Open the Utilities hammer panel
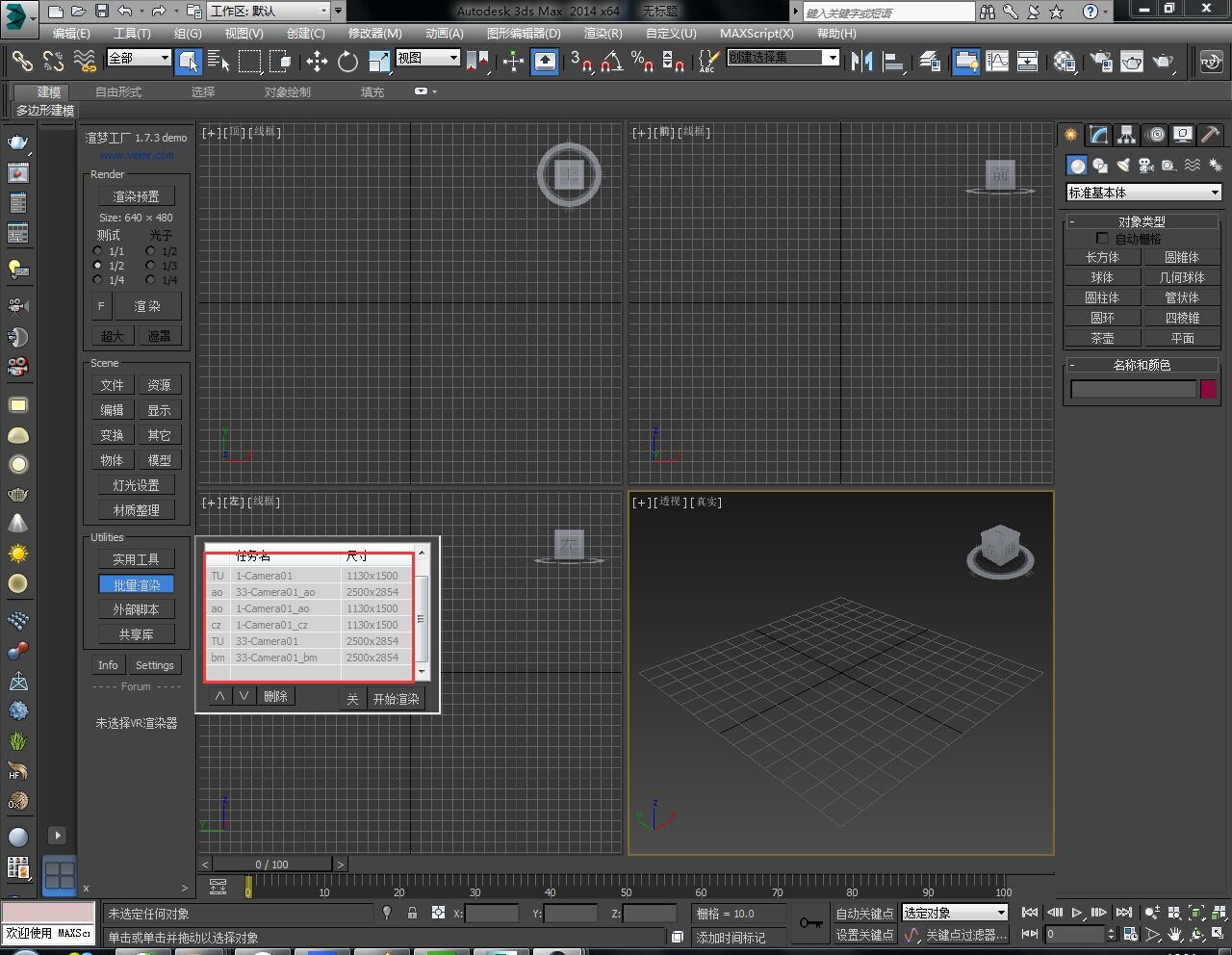Image resolution: width=1232 pixels, height=955 pixels. pos(1211,135)
